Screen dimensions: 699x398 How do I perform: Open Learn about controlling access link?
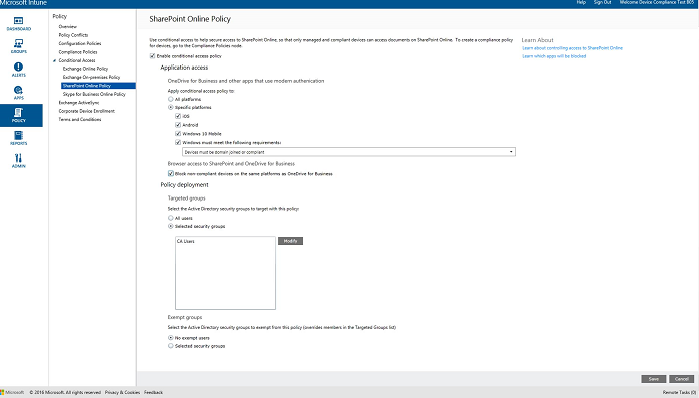572,48
